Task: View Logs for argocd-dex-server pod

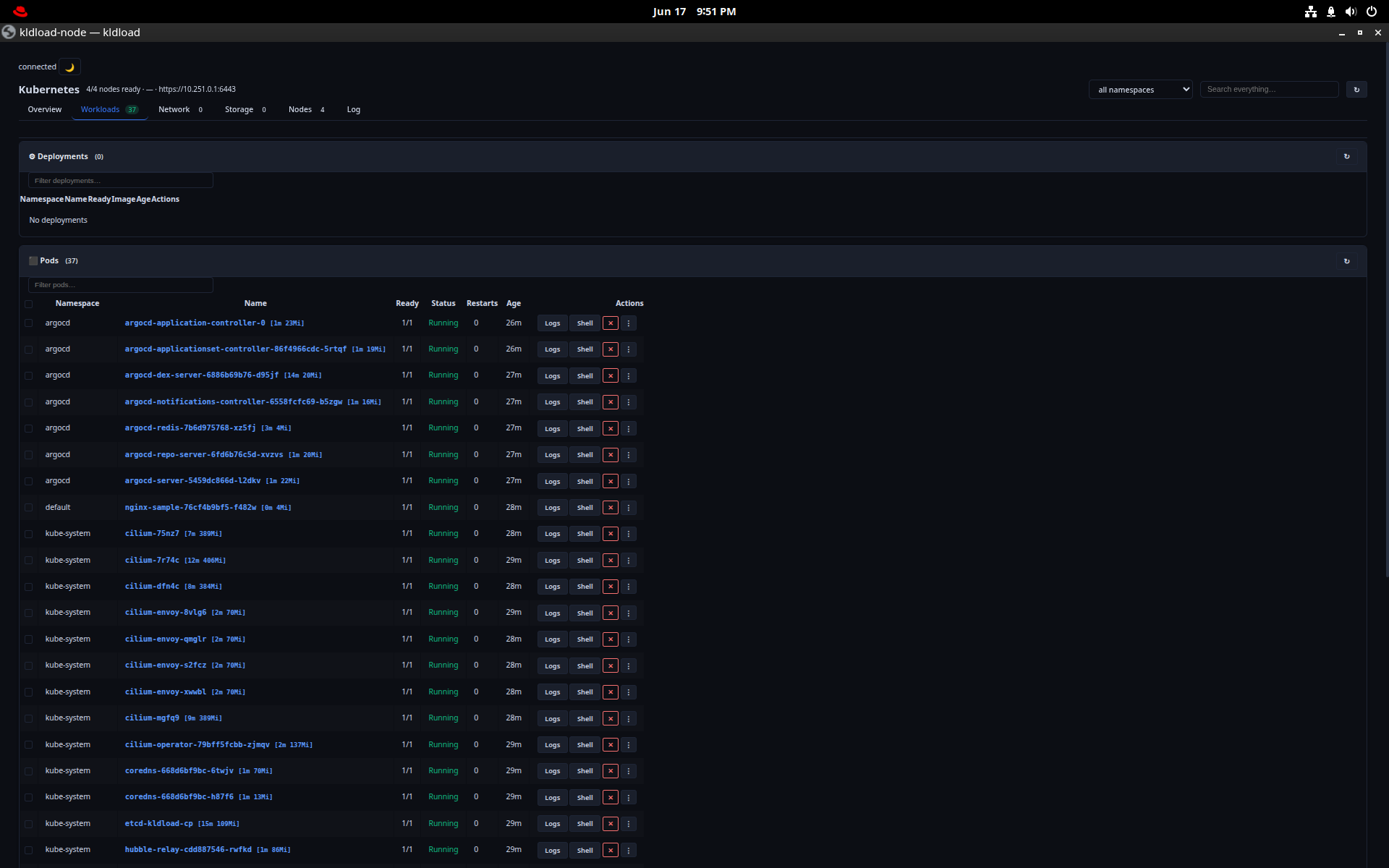Action: click(552, 376)
